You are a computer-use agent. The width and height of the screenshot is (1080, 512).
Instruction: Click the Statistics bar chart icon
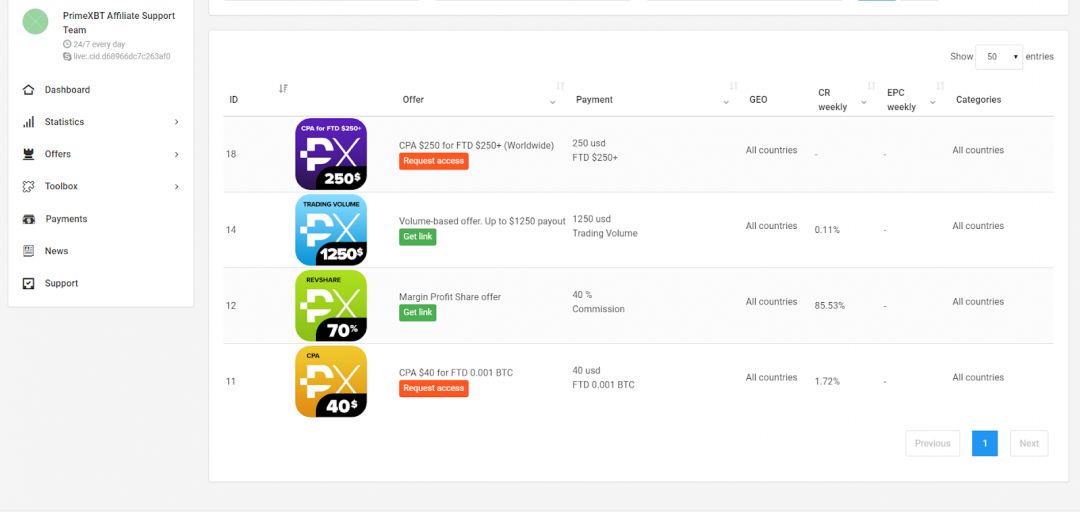(x=28, y=122)
